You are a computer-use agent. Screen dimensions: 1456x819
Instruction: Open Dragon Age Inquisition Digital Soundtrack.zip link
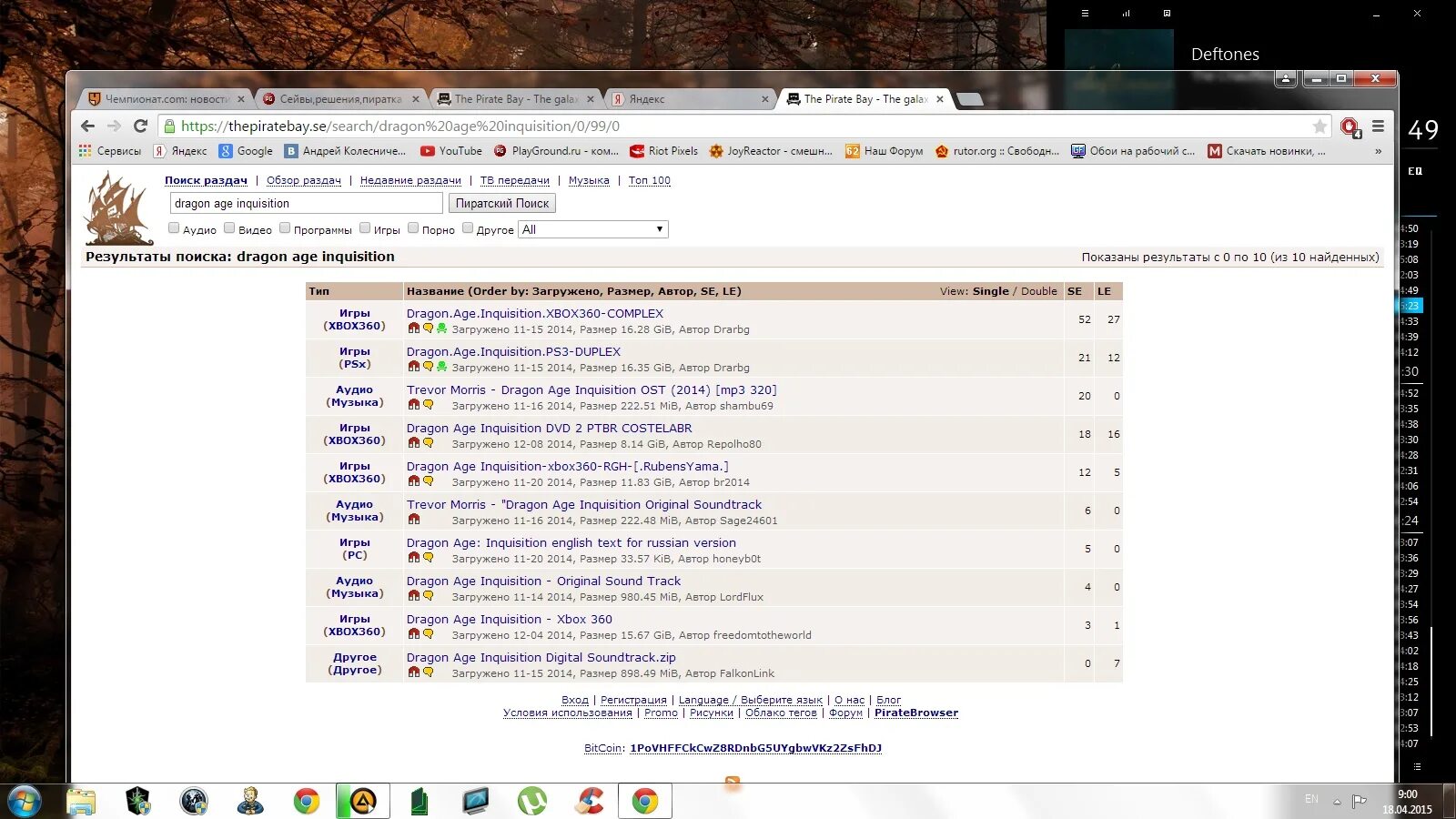[541, 657]
